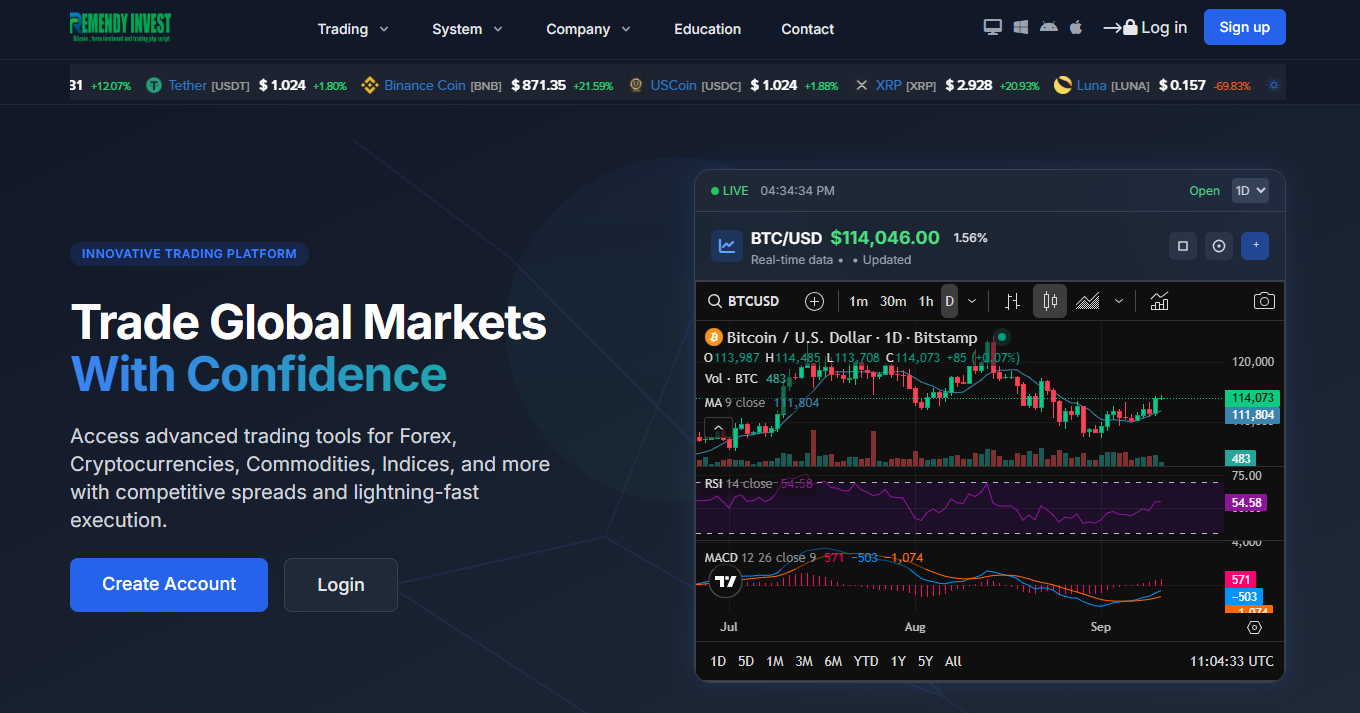Select the 1h interval

click(926, 301)
